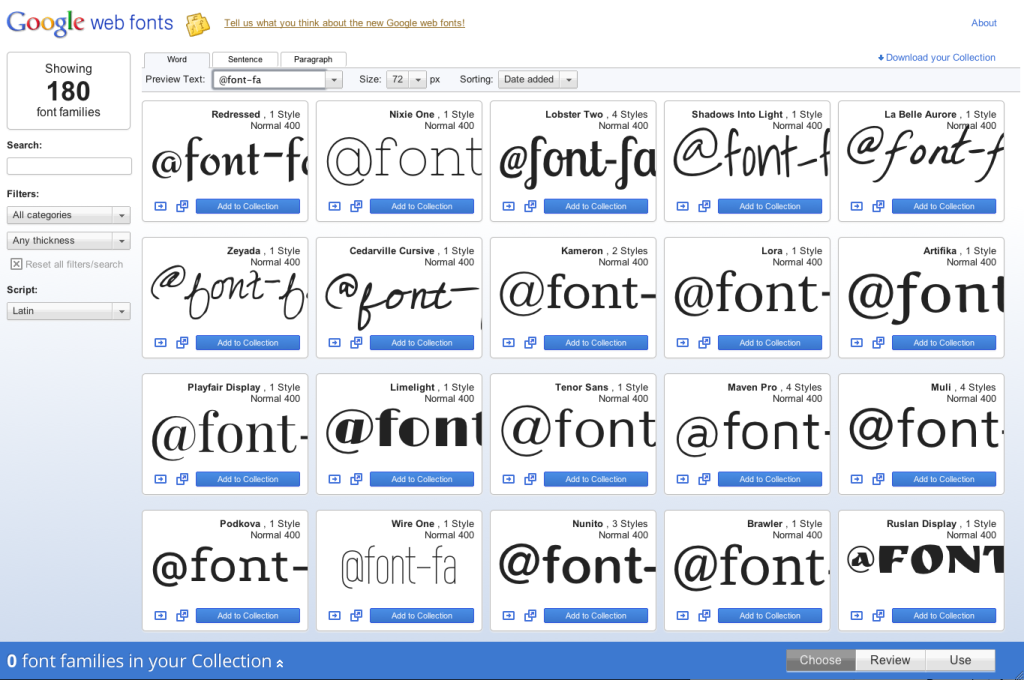Click the Search input field
The width and height of the screenshot is (1024, 680).
(x=69, y=166)
